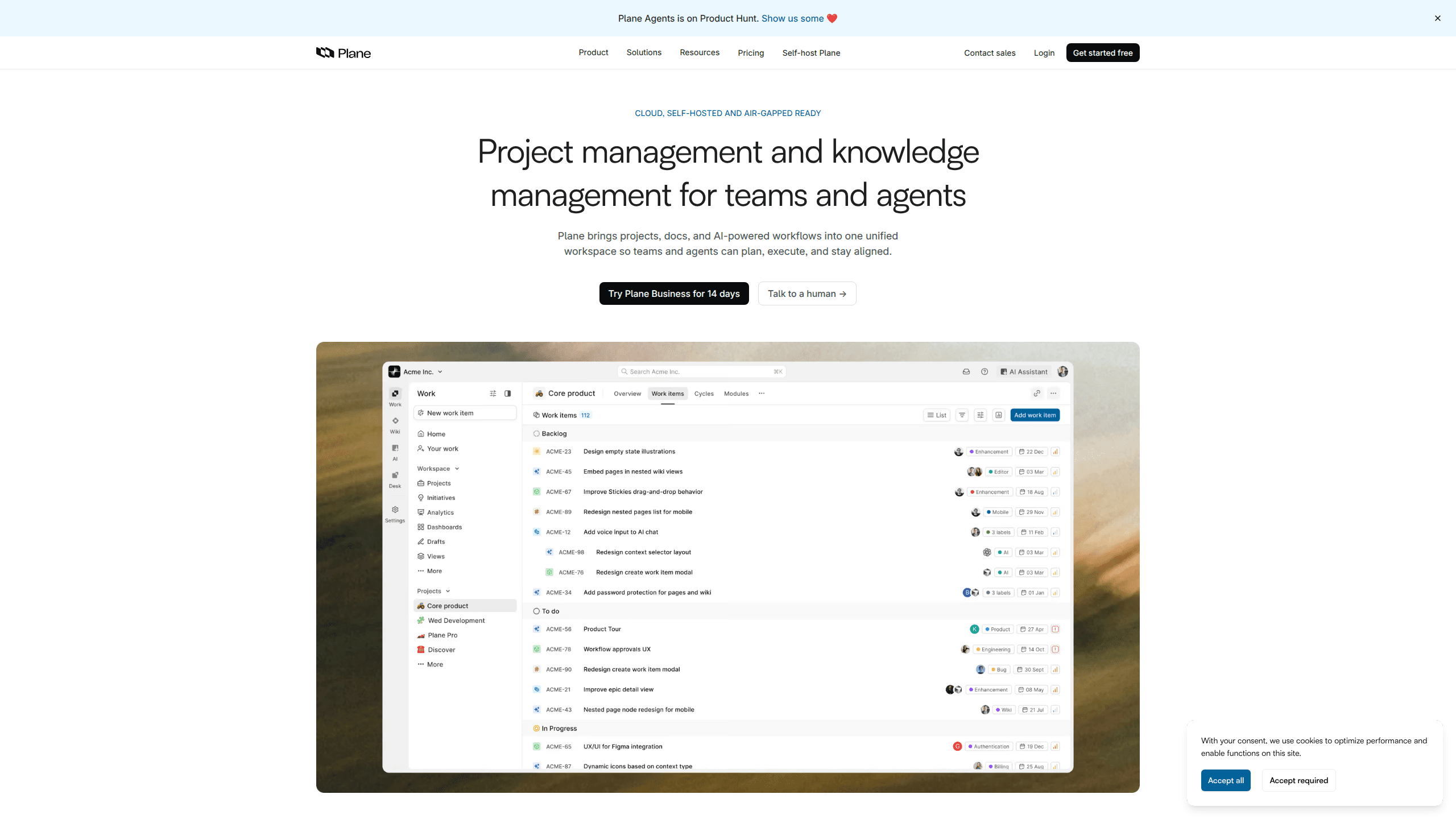Open the Desk section icon in the rail

click(395, 475)
